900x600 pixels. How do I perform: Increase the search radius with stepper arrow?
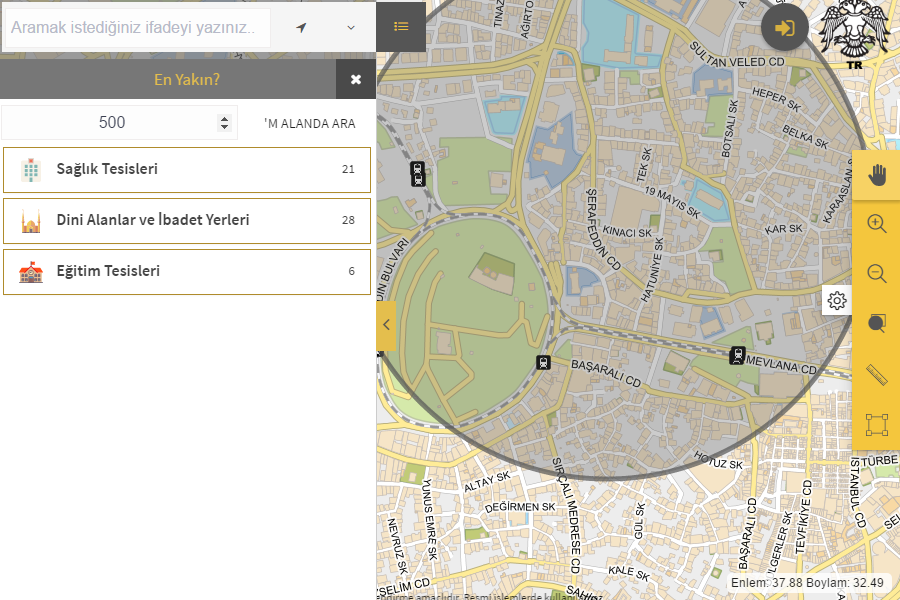(224, 118)
